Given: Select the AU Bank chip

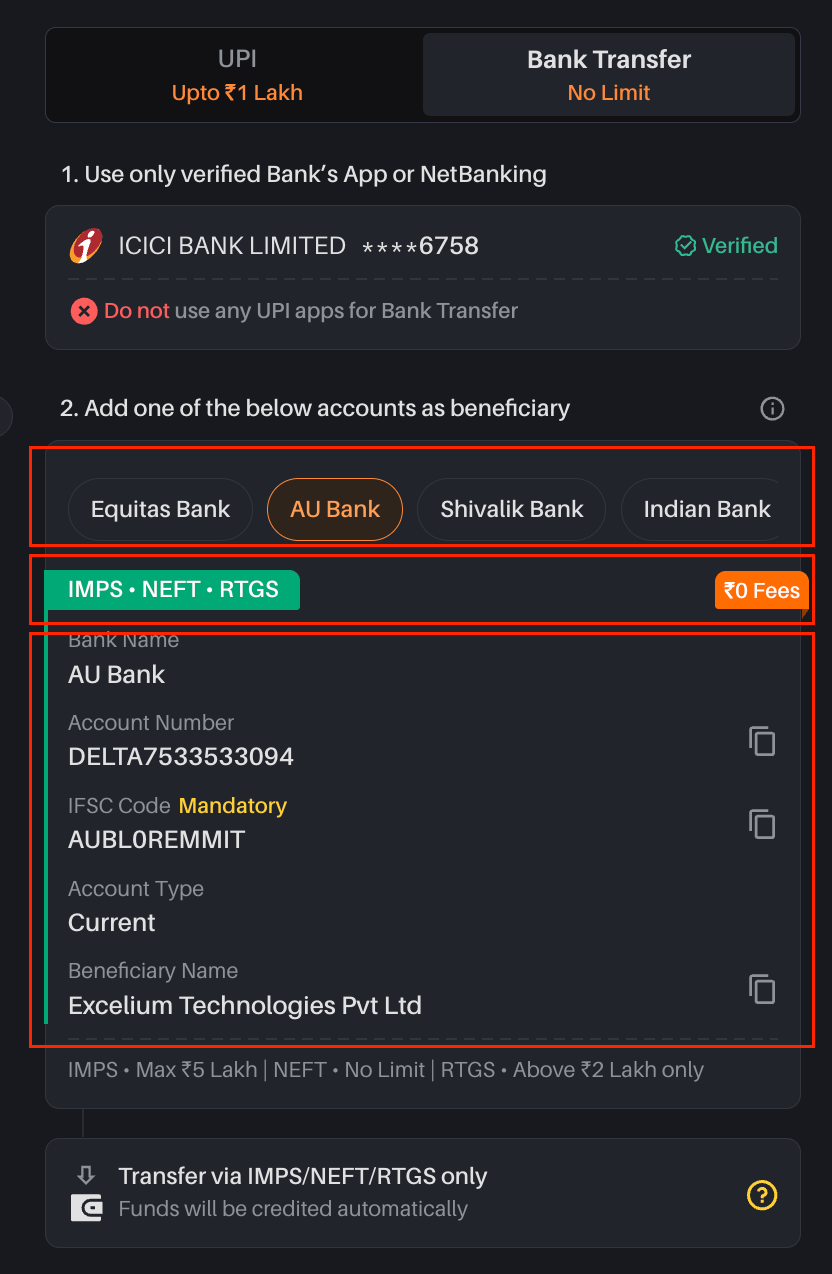Looking at the screenshot, I should click(335, 509).
